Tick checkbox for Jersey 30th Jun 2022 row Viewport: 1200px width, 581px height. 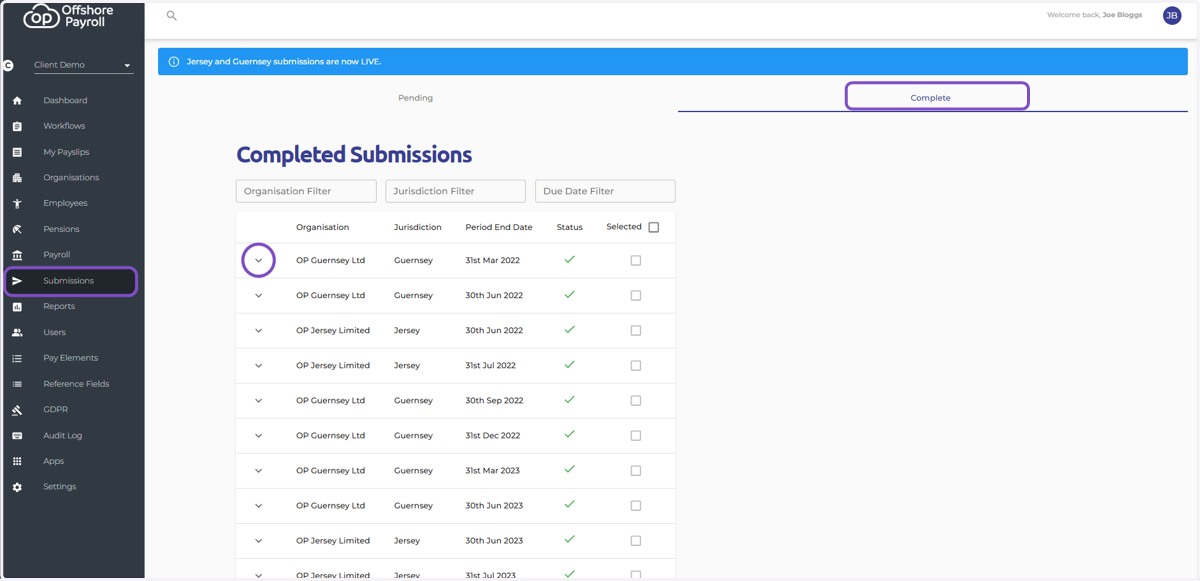pos(635,331)
